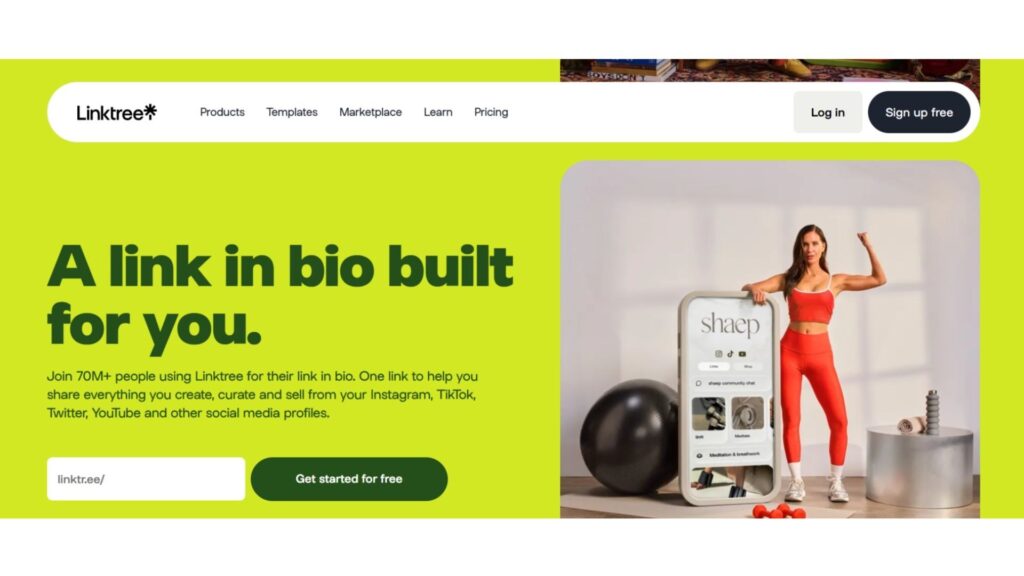This screenshot has height=576, width=1024.
Task: Go to Marketplace in the navigation
Action: coord(370,112)
